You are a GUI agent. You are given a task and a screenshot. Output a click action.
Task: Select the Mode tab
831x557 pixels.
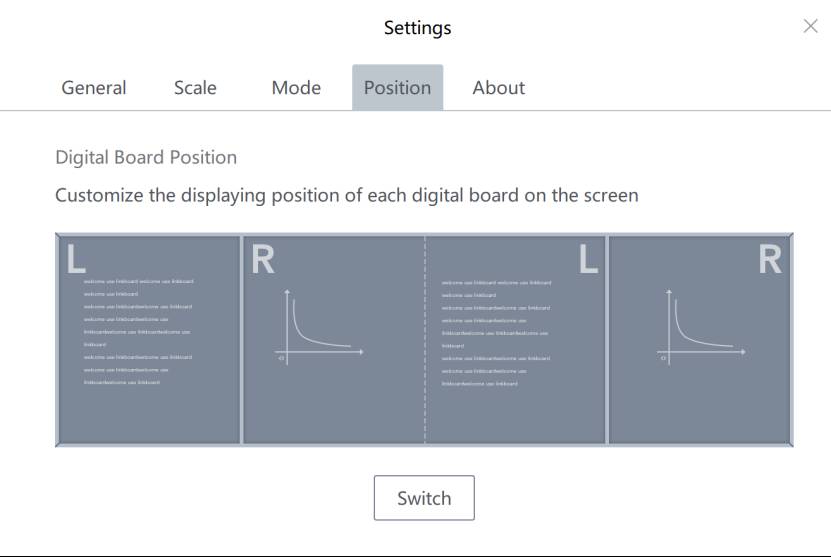[296, 87]
